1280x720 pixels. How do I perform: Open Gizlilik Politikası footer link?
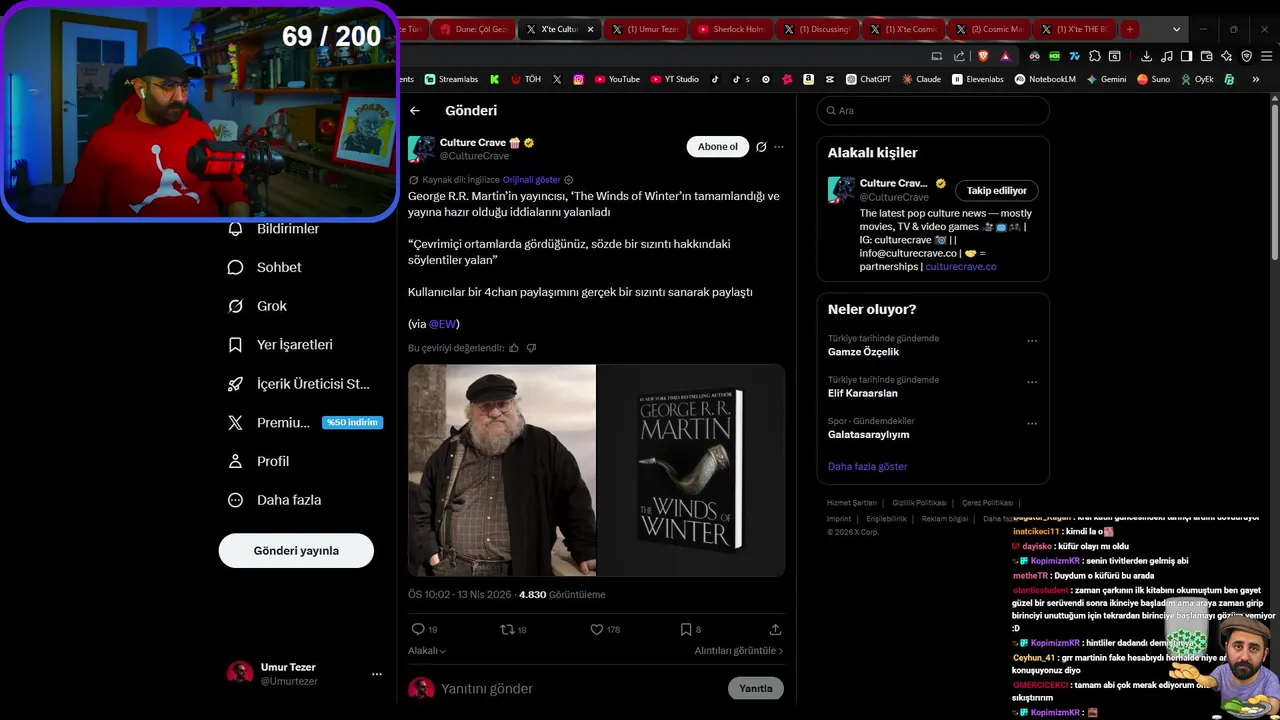(x=919, y=503)
